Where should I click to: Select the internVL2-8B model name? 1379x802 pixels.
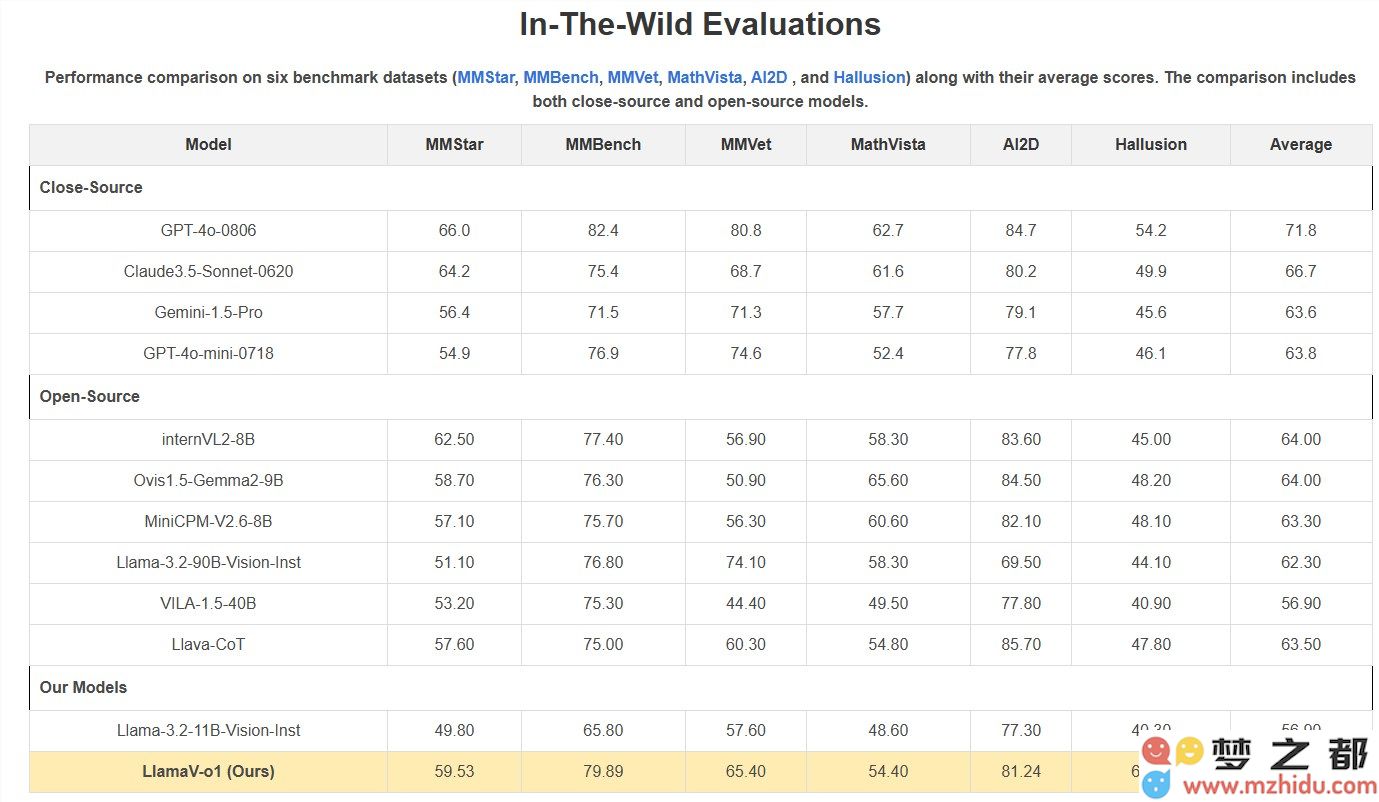click(208, 439)
